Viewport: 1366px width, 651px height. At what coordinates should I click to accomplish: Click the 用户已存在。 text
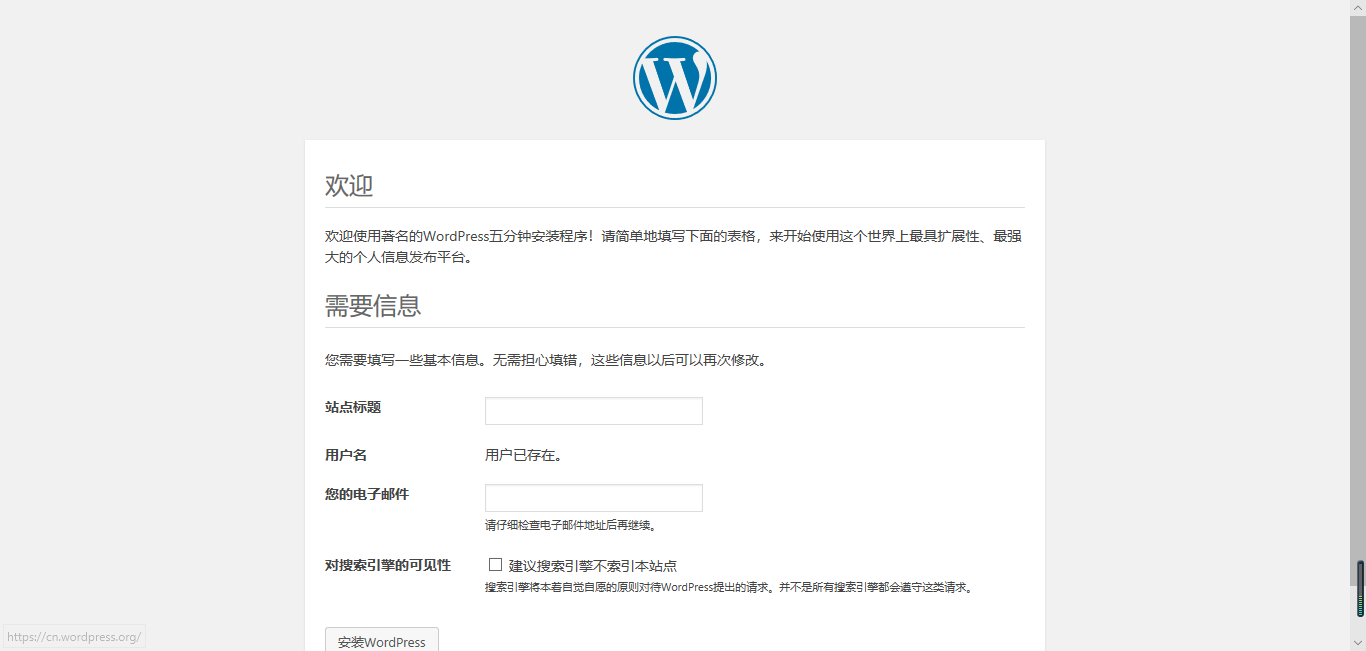pos(523,456)
